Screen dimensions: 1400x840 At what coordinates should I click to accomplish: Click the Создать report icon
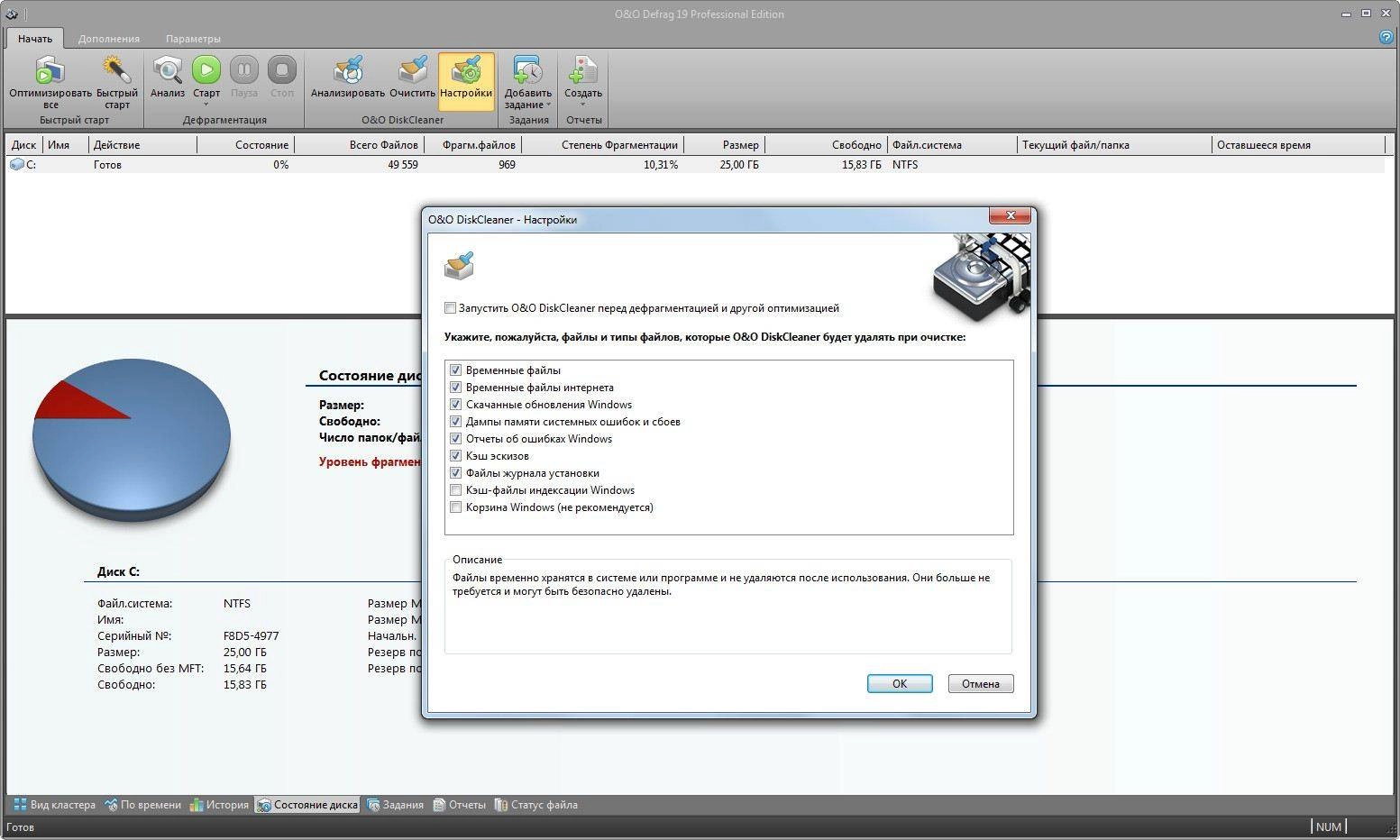click(x=583, y=70)
